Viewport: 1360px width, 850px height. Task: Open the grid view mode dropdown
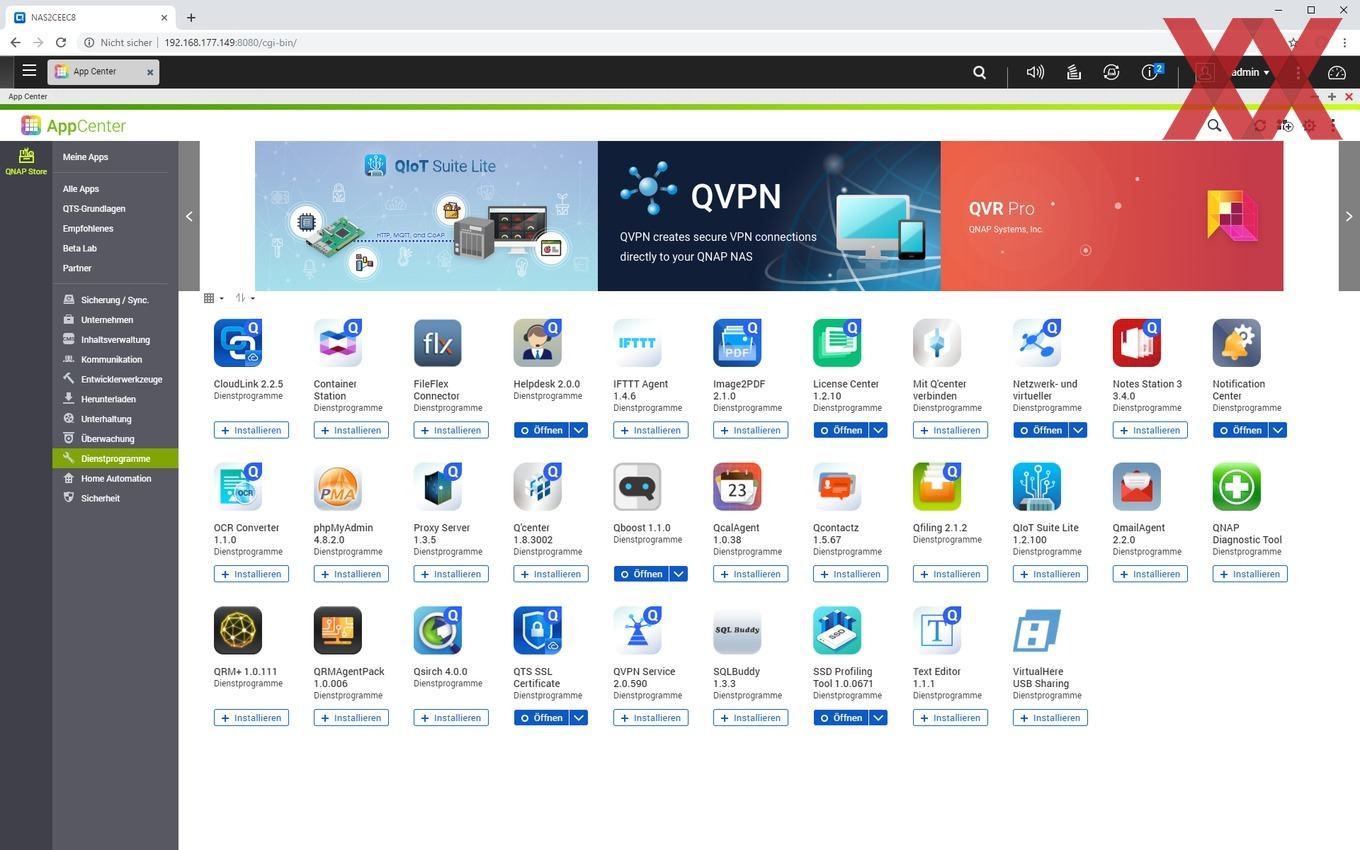(213, 298)
